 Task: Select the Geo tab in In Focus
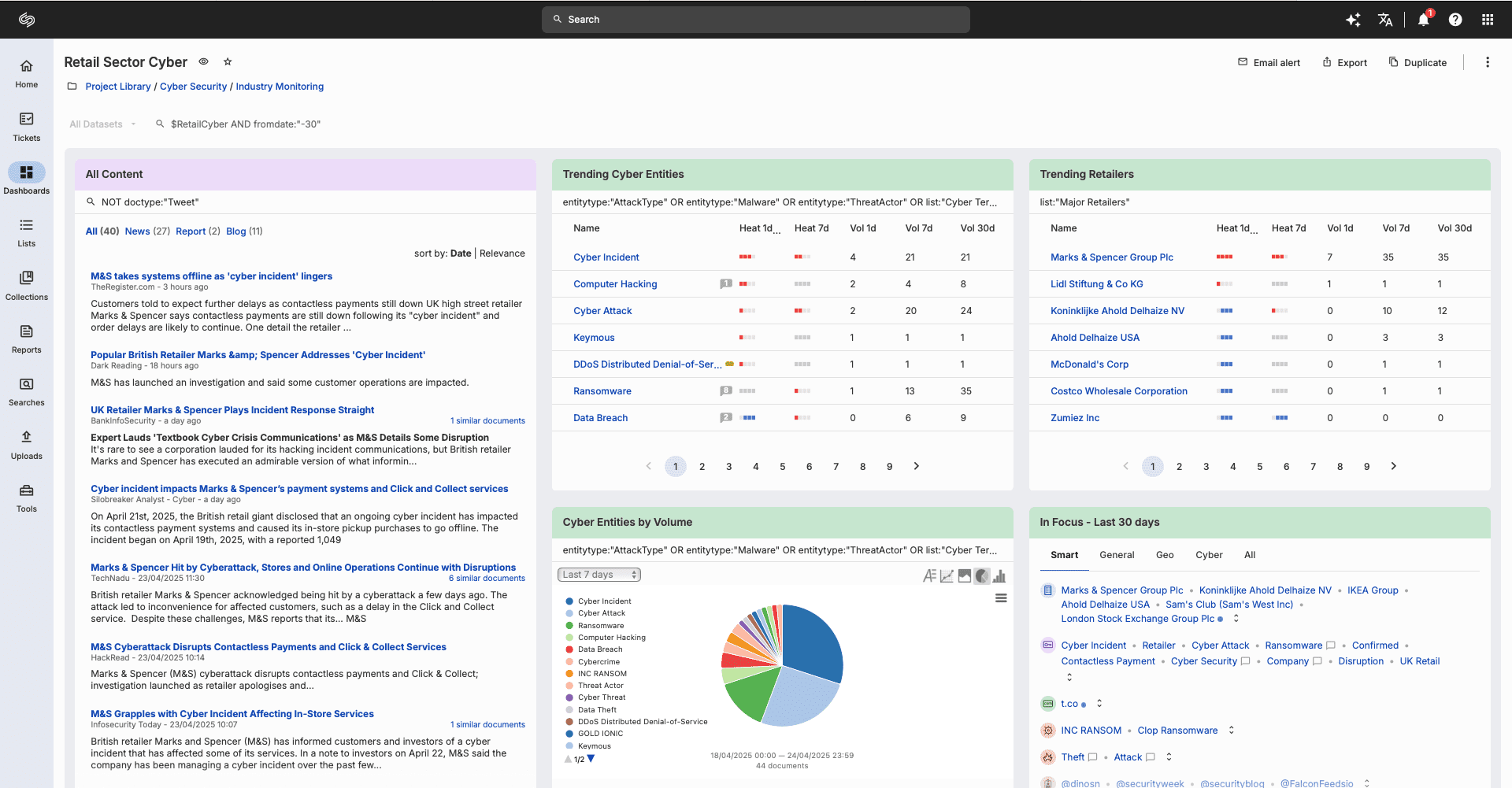pos(1165,555)
